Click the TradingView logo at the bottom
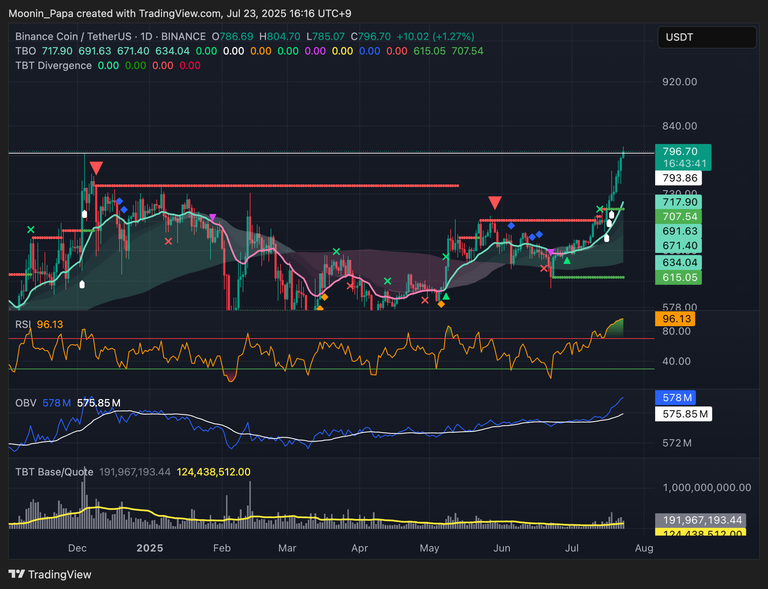Screen dimensions: 768x589 point(50,574)
